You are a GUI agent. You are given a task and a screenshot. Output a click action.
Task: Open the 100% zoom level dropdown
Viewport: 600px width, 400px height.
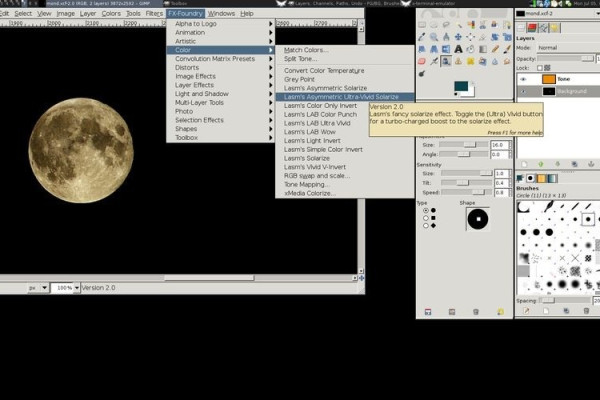(65, 287)
